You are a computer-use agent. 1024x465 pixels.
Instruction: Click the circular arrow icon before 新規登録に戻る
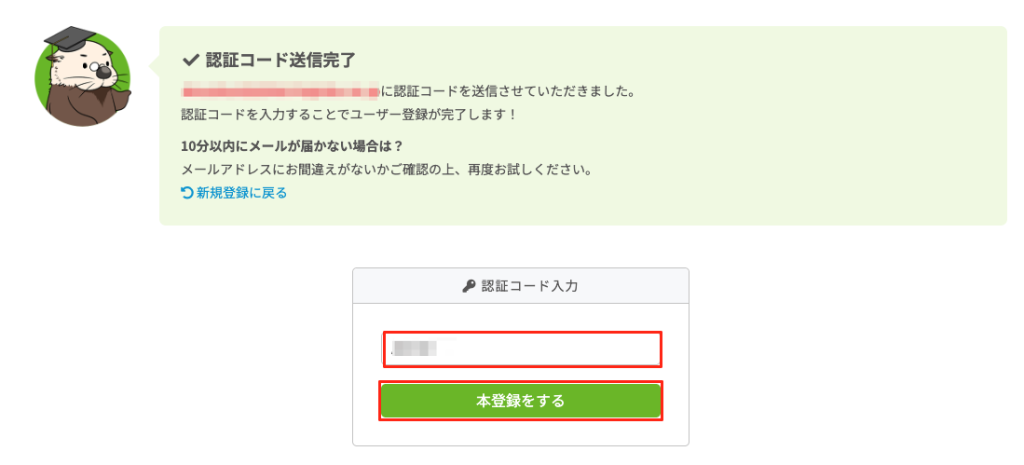coord(187,193)
